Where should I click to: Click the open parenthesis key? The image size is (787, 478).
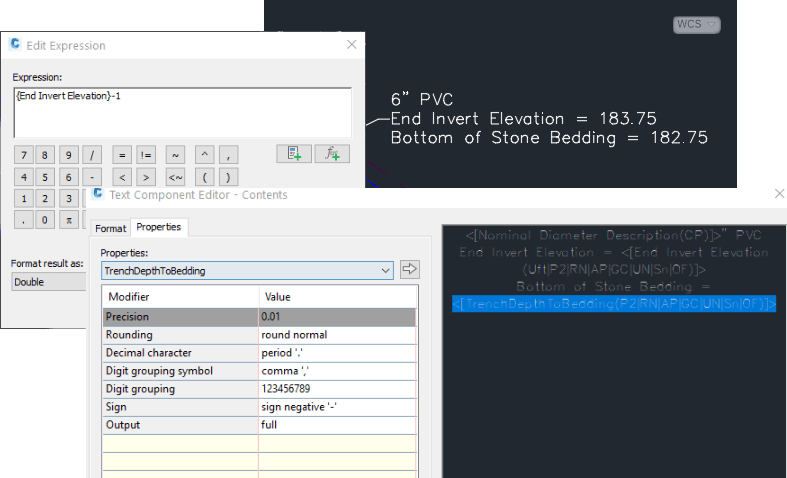[x=205, y=177]
